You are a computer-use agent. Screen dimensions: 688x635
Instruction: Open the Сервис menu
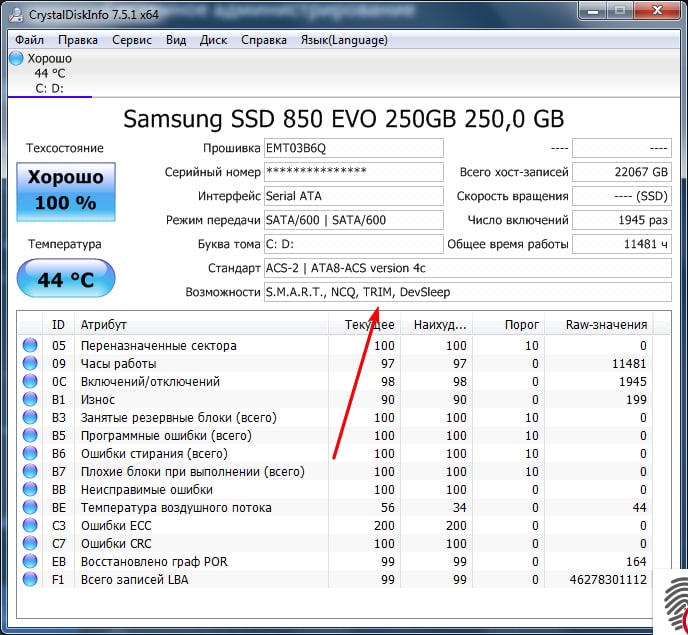[x=132, y=40]
